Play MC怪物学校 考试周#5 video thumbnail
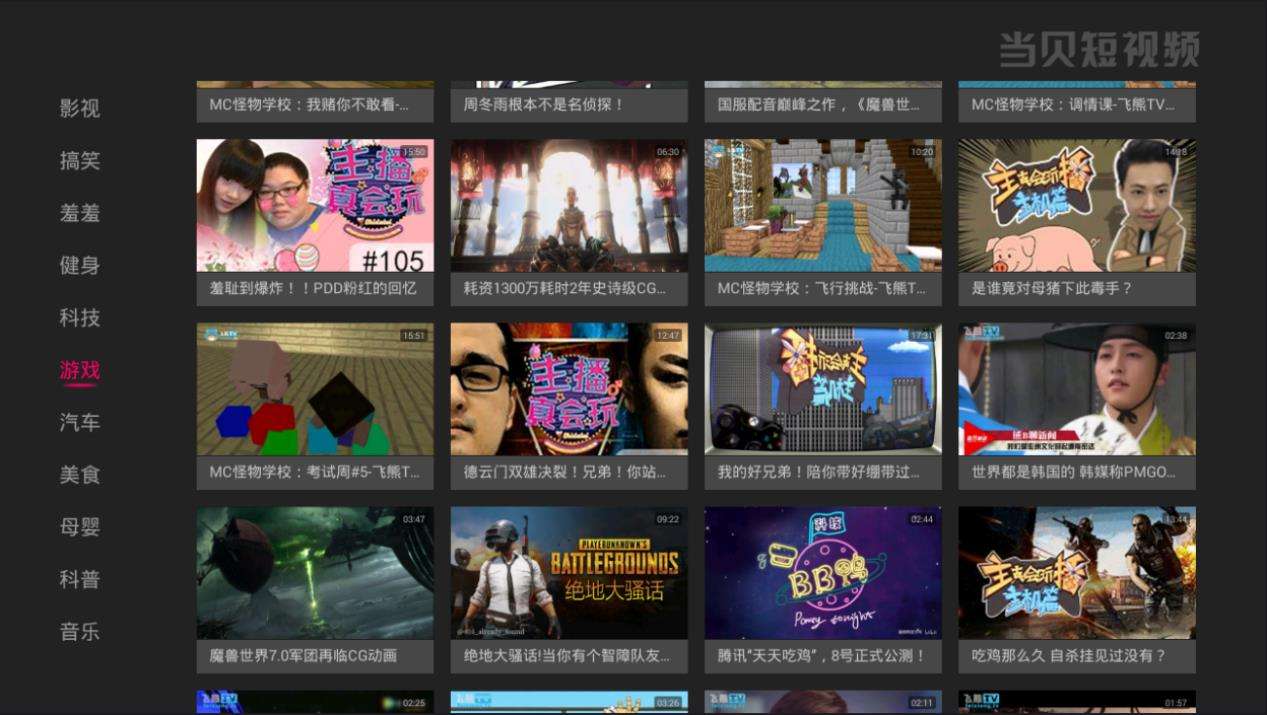Viewport: 1267px width, 715px height. click(x=315, y=389)
